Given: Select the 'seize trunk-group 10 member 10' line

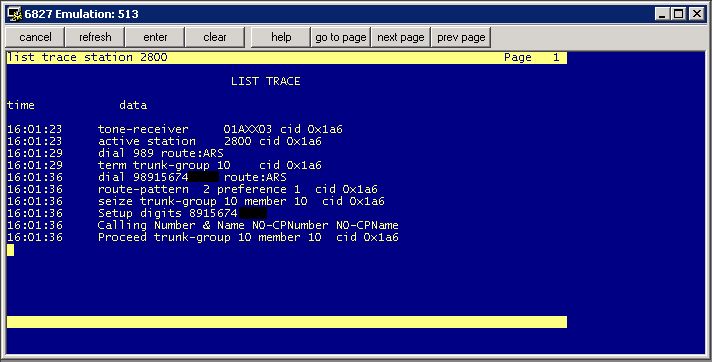Looking at the screenshot, I should [196, 201].
